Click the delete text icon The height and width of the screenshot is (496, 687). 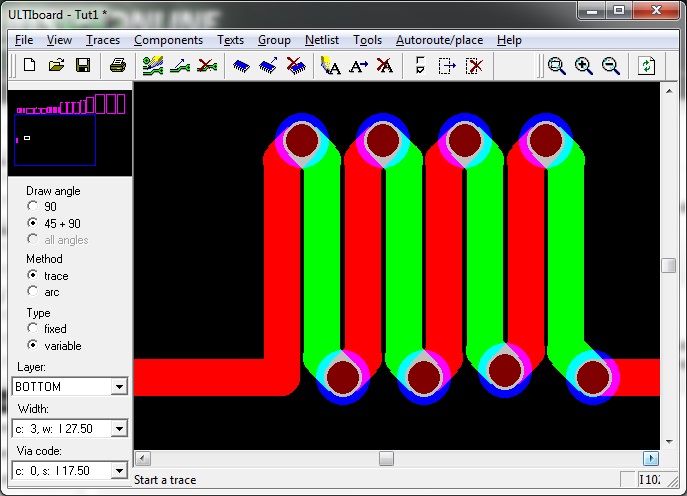tap(385, 66)
